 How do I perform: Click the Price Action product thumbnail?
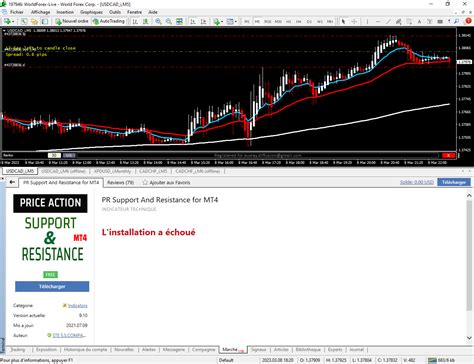click(x=50, y=228)
